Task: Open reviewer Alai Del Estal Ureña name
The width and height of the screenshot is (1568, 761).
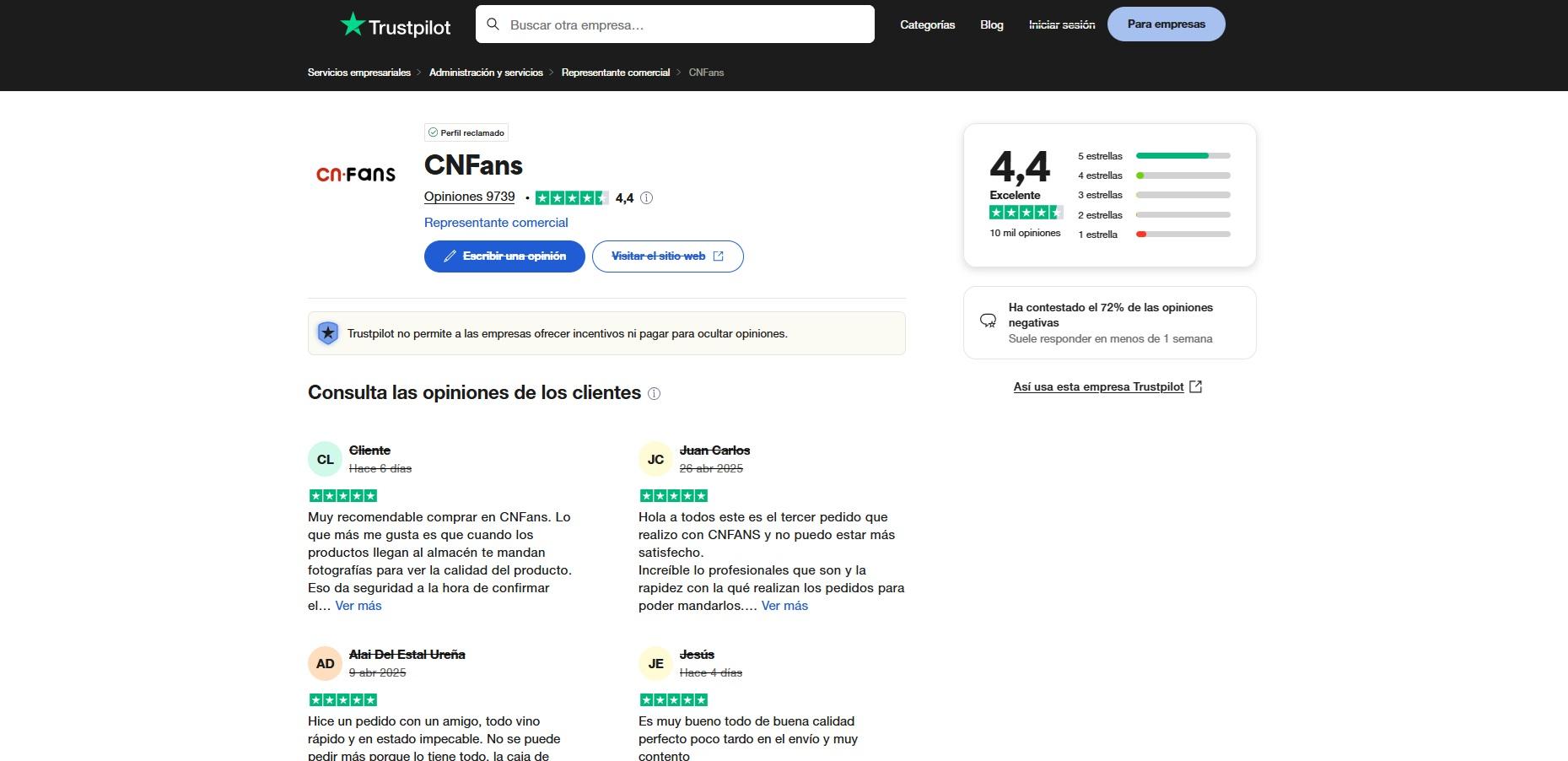Action: (x=407, y=655)
